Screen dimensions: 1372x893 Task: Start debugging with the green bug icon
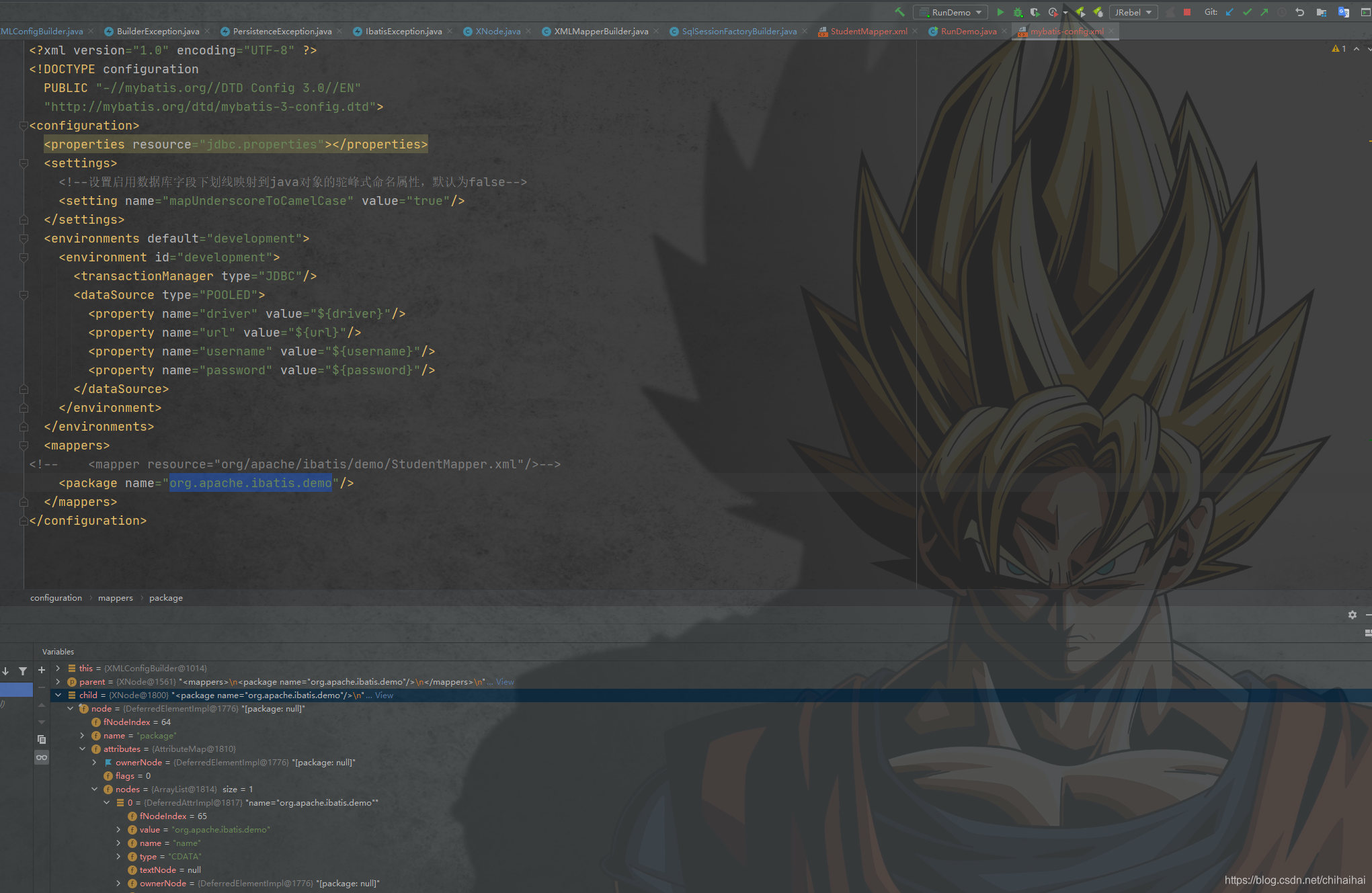(x=1018, y=12)
